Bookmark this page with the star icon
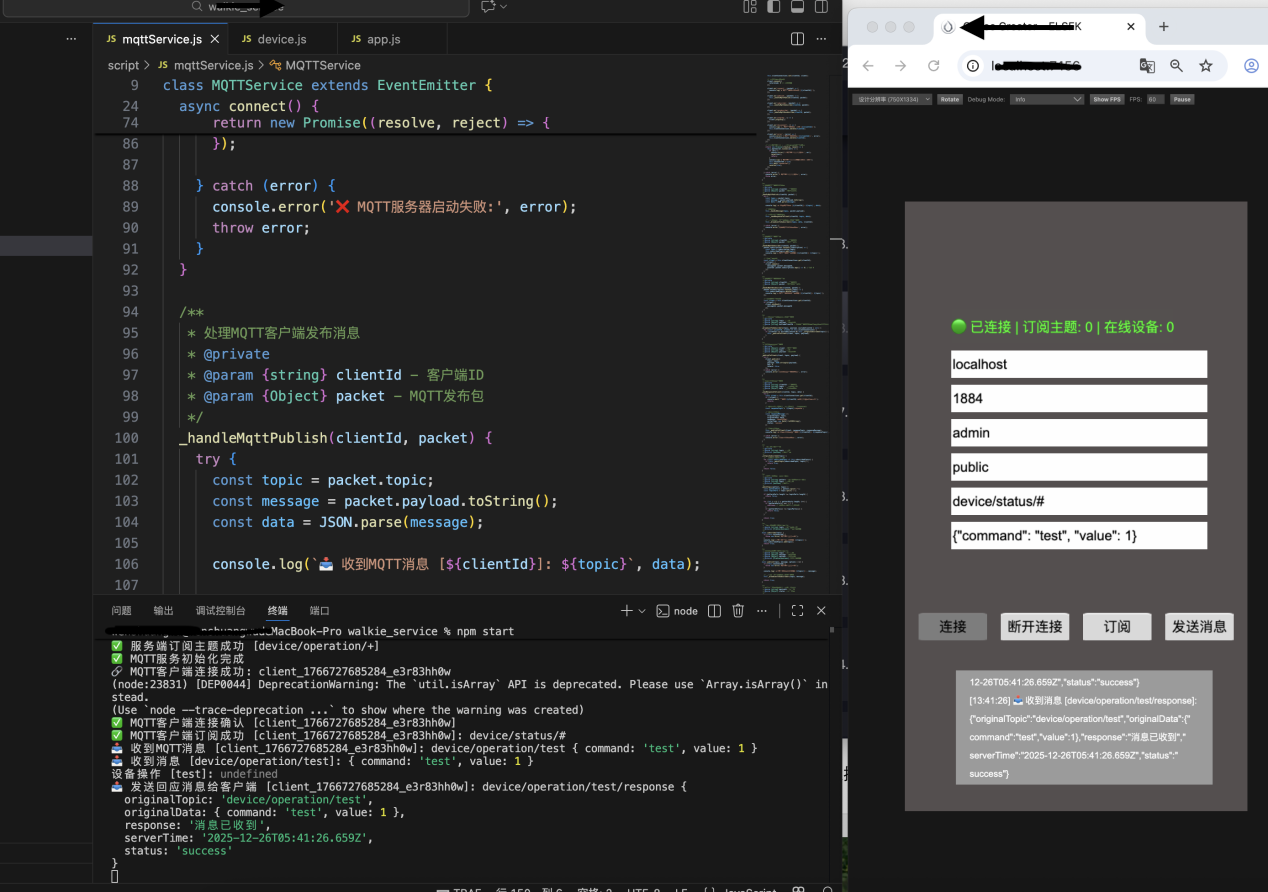The height and width of the screenshot is (892, 1268). coord(1206,66)
